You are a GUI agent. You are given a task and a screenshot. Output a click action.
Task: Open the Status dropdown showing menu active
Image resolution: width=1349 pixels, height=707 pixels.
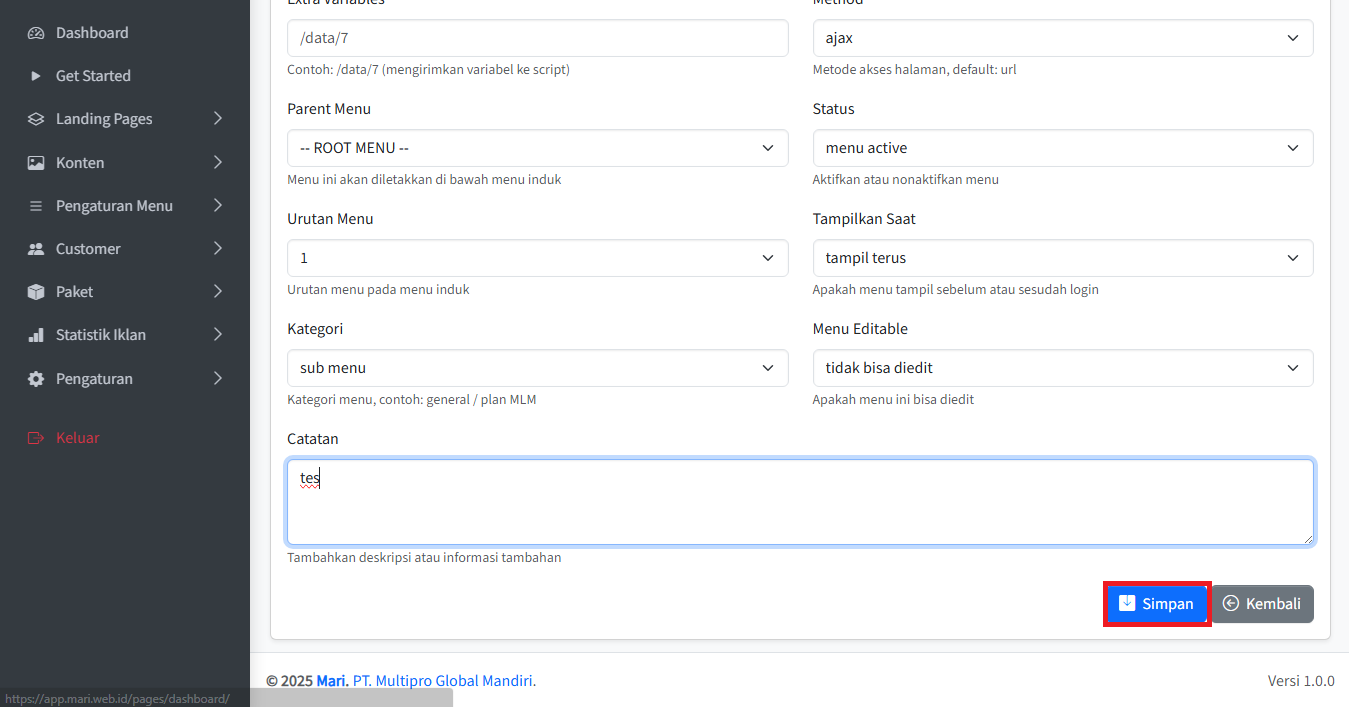pyautogui.click(x=1062, y=148)
